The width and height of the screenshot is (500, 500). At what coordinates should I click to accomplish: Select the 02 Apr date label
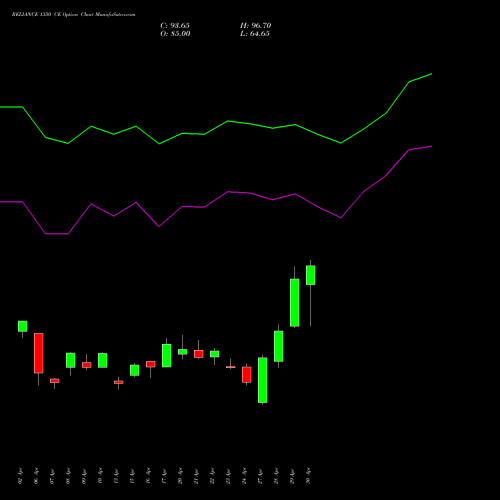(x=20, y=476)
